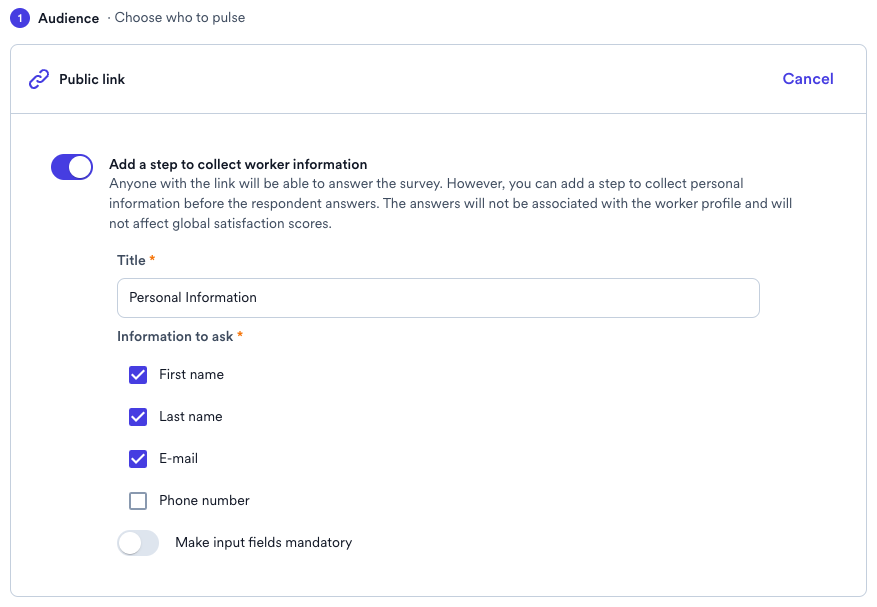
Task: Click the First name label text
Action: click(x=191, y=374)
